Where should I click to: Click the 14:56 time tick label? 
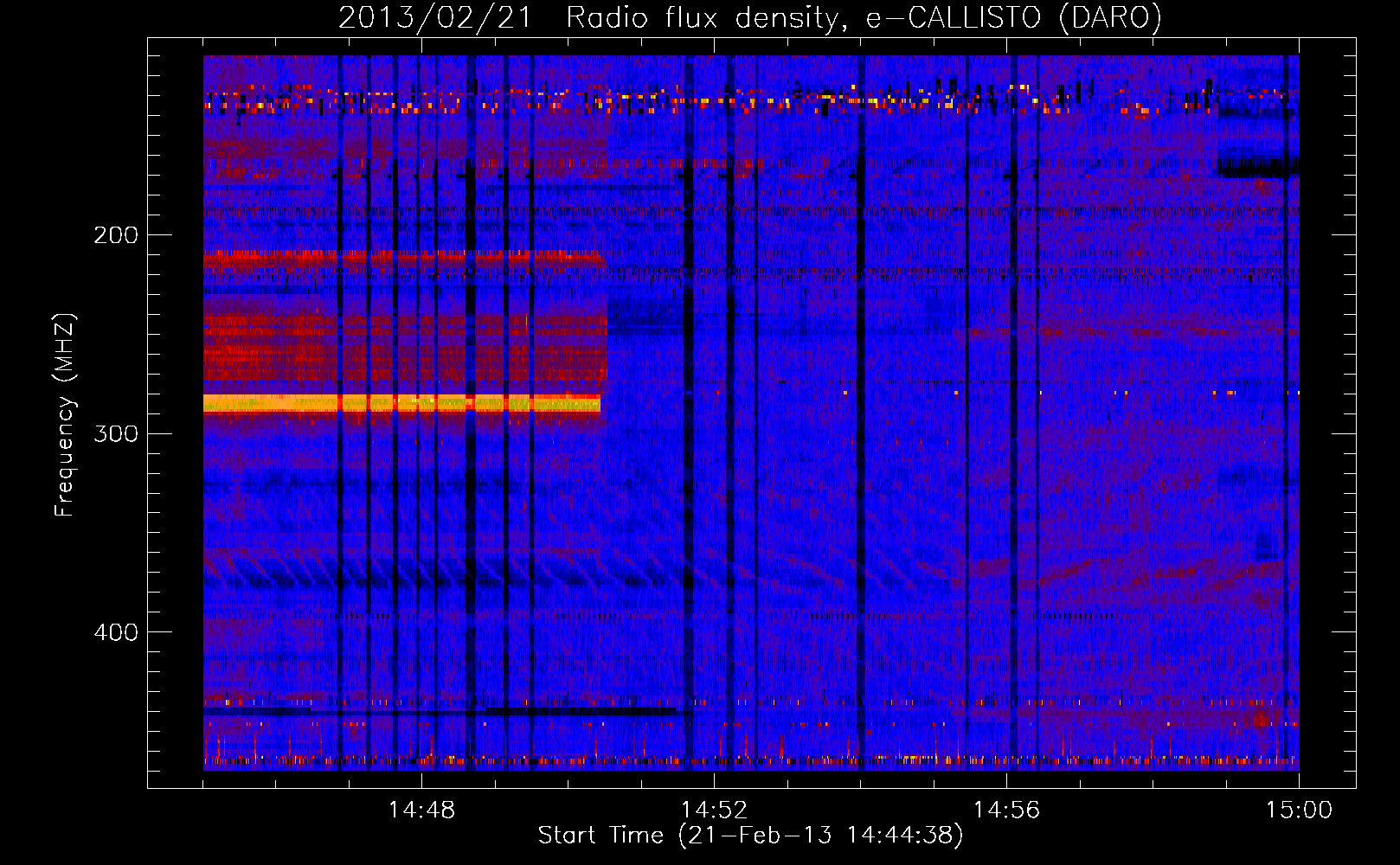1006,811
